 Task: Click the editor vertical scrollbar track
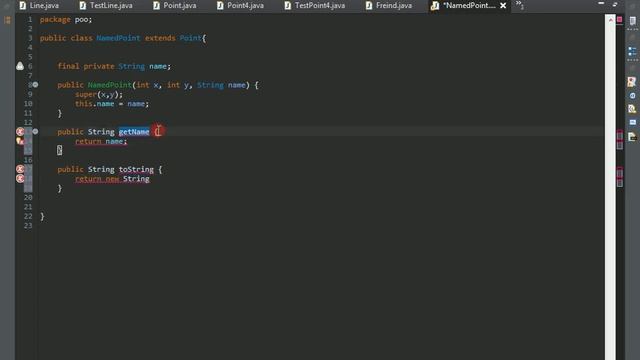coord(611,192)
